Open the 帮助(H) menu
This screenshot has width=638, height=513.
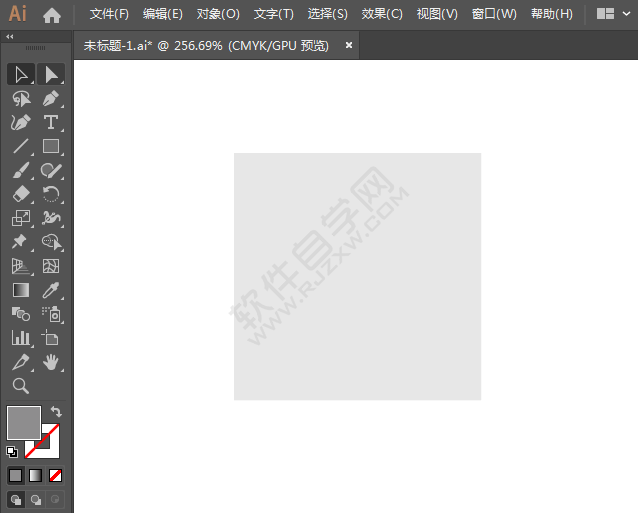point(552,14)
